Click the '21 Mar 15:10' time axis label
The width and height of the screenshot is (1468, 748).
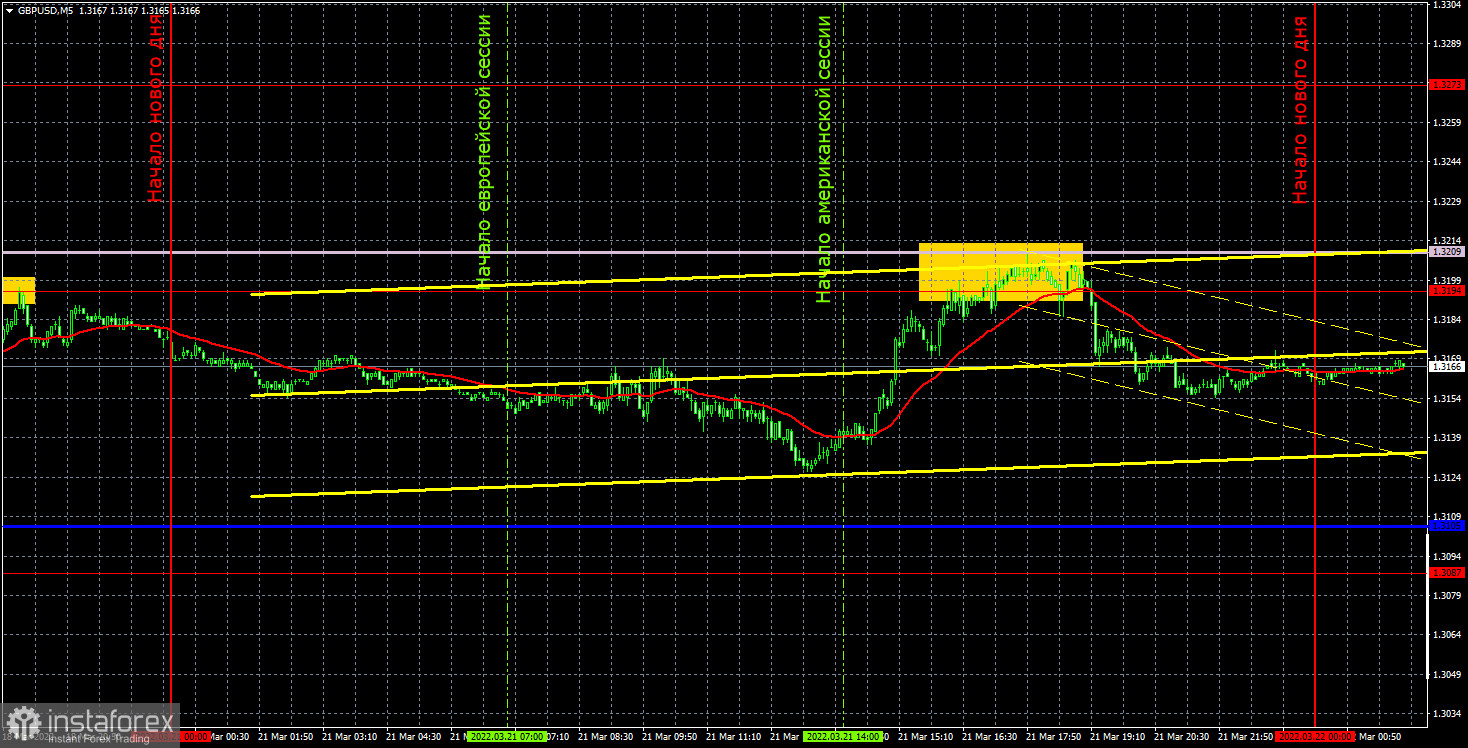[x=926, y=736]
